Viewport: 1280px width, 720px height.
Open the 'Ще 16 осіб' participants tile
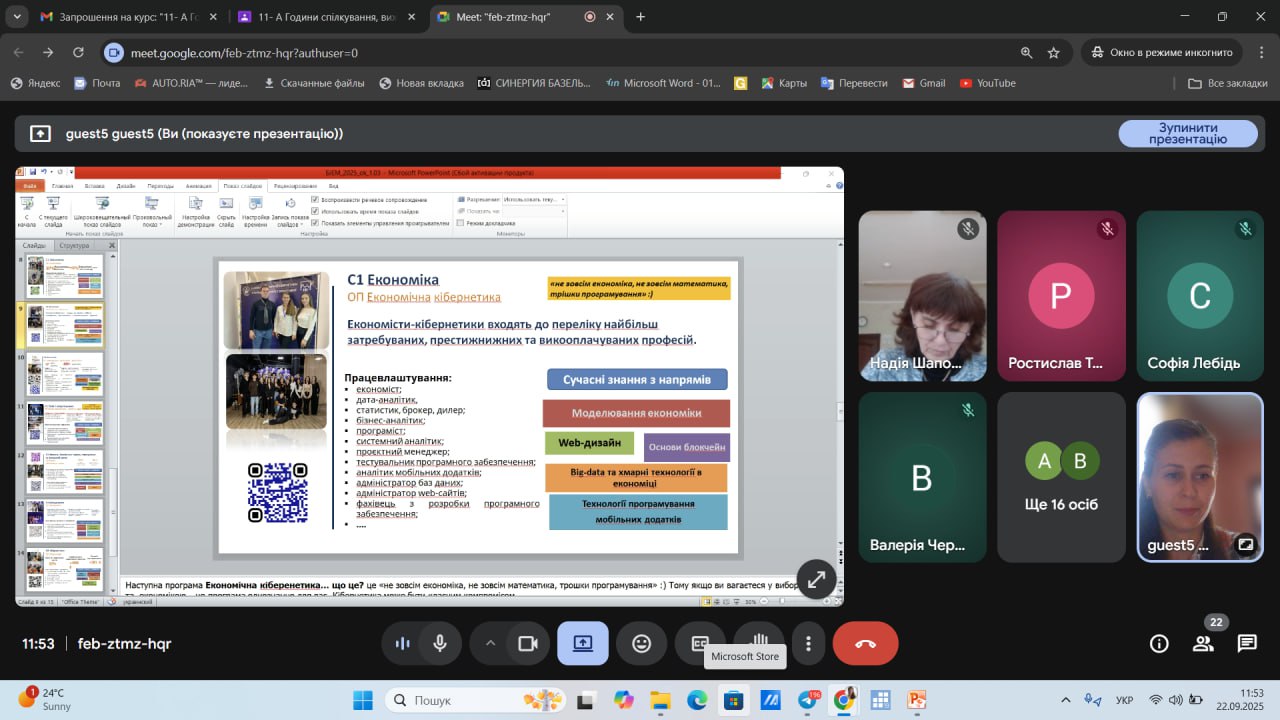point(1061,477)
